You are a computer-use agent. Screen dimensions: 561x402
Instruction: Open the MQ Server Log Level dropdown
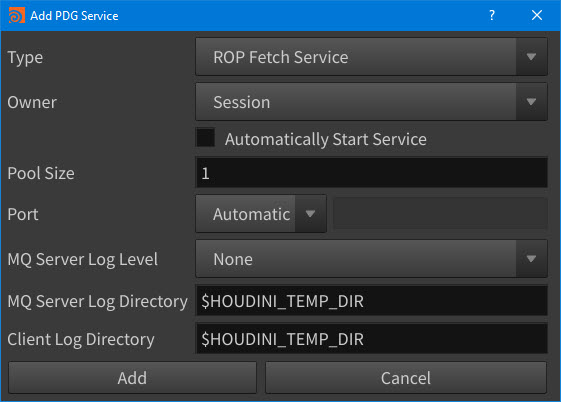click(x=371, y=259)
